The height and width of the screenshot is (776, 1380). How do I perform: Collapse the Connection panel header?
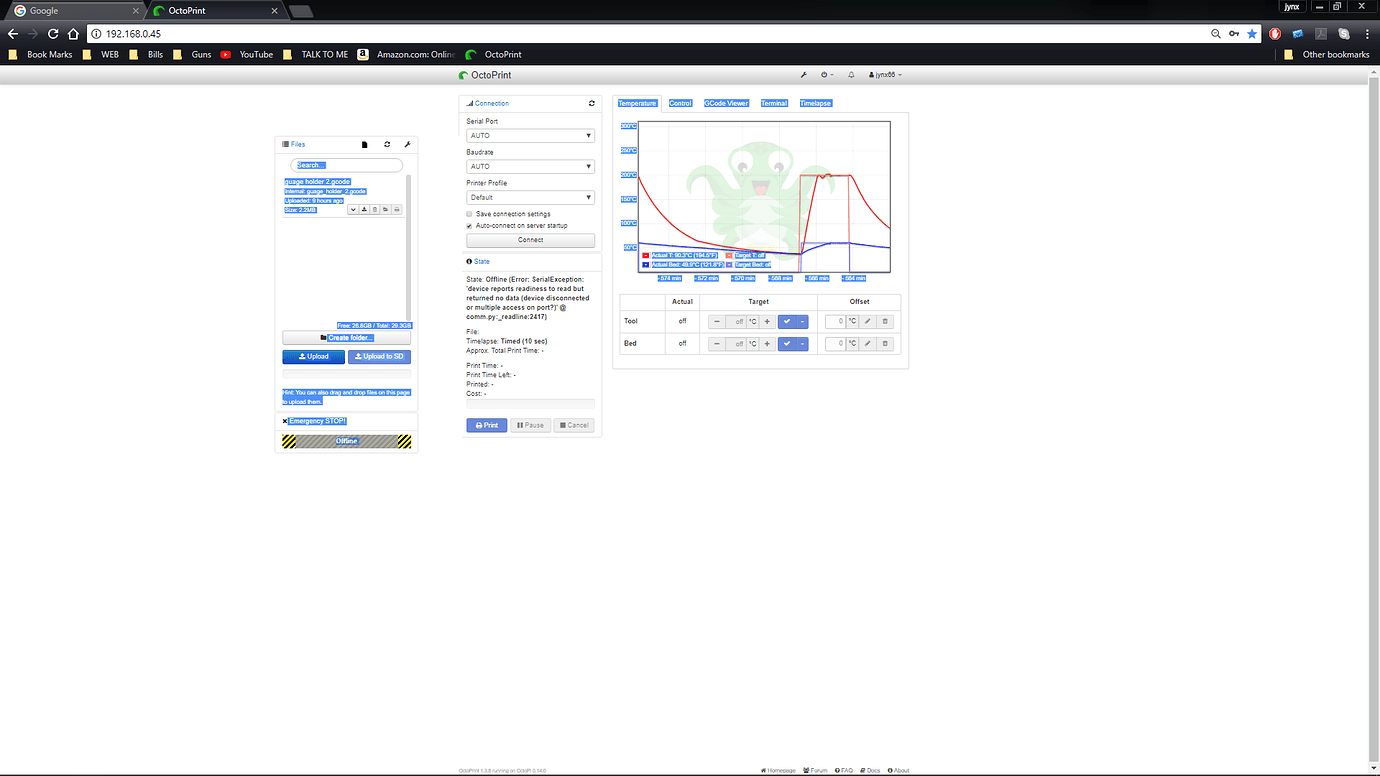pyautogui.click(x=488, y=103)
